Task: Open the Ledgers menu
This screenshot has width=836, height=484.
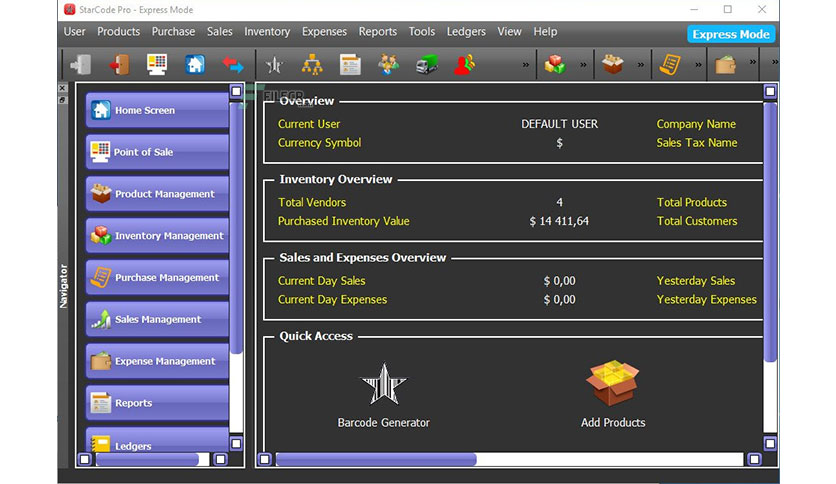Action: [466, 31]
